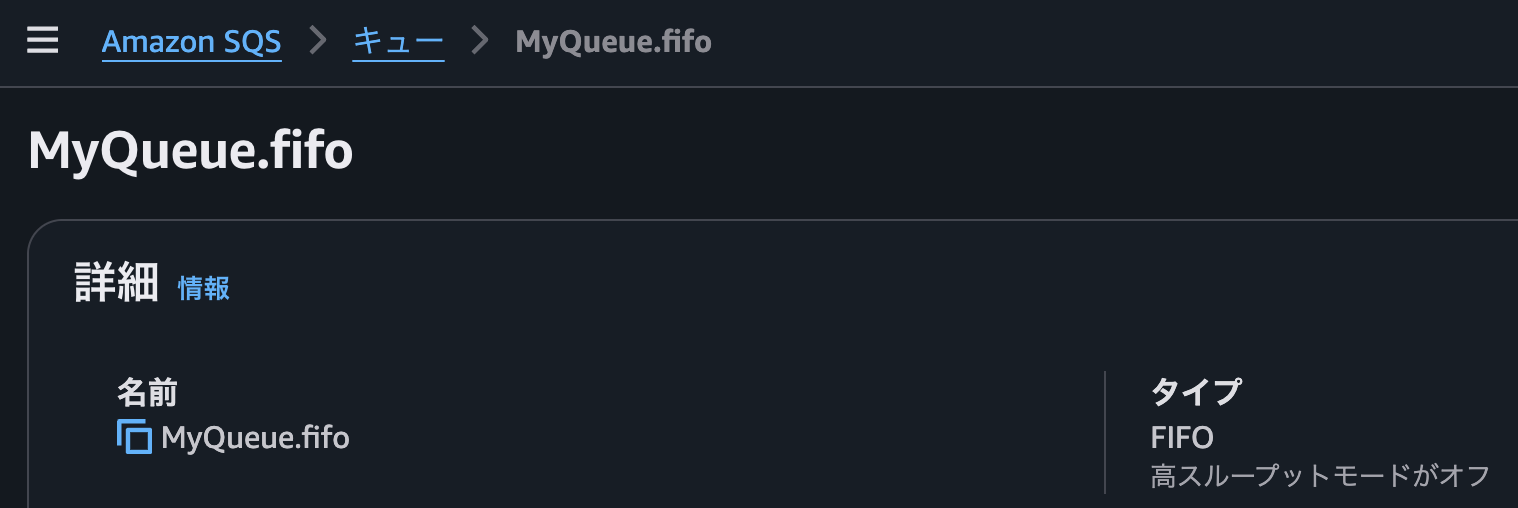Open the 情報 info link
Screen dimensions: 1518x508
[x=204, y=288]
